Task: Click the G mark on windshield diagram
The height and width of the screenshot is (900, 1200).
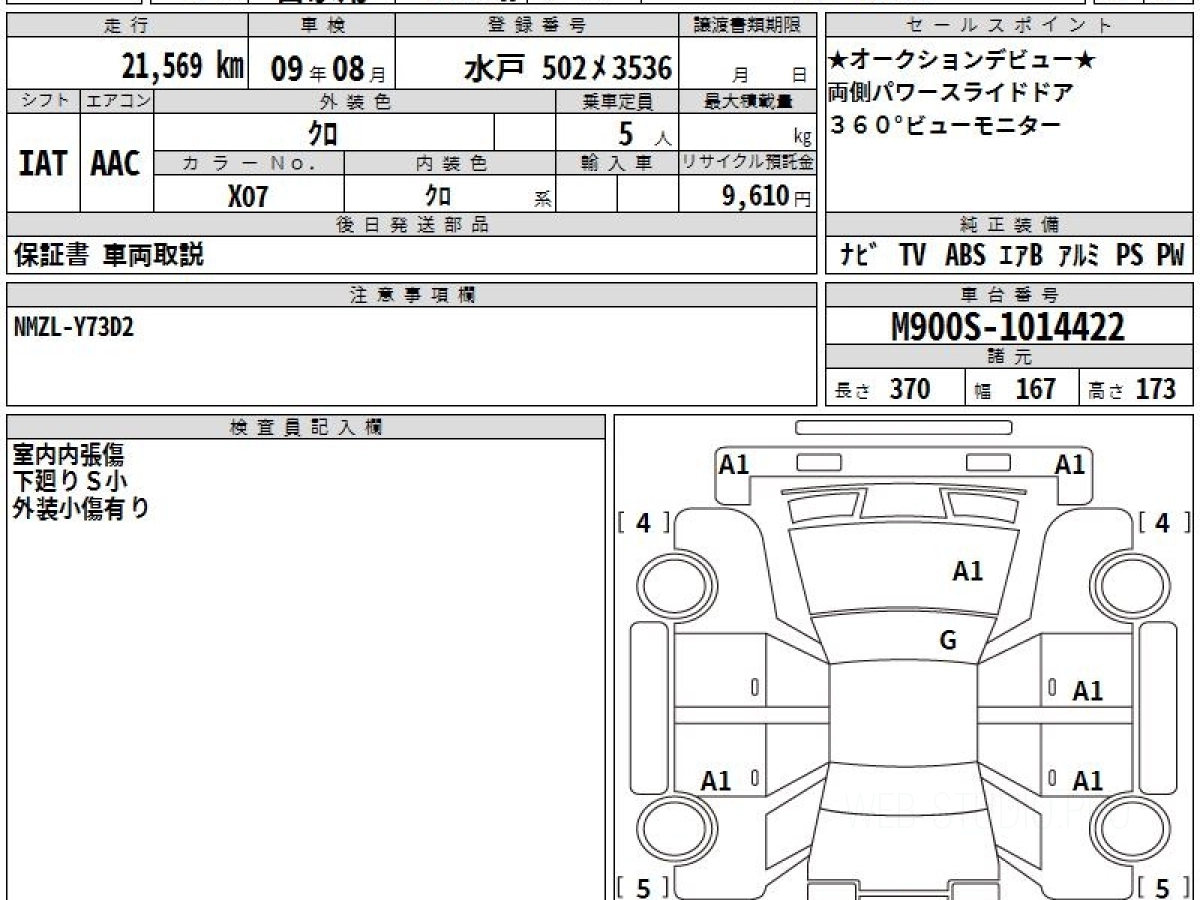Action: coord(948,641)
